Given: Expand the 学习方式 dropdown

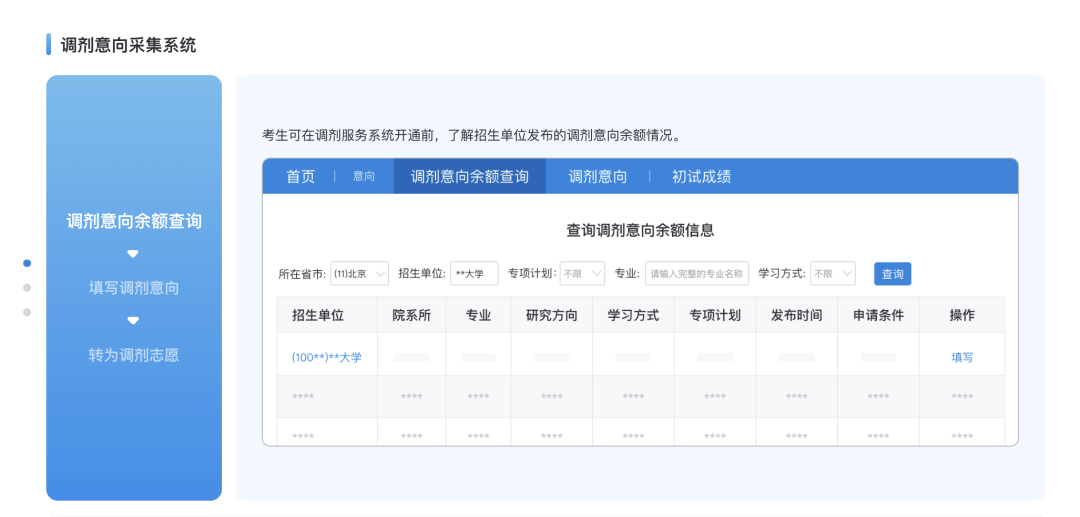Looking at the screenshot, I should 832,274.
